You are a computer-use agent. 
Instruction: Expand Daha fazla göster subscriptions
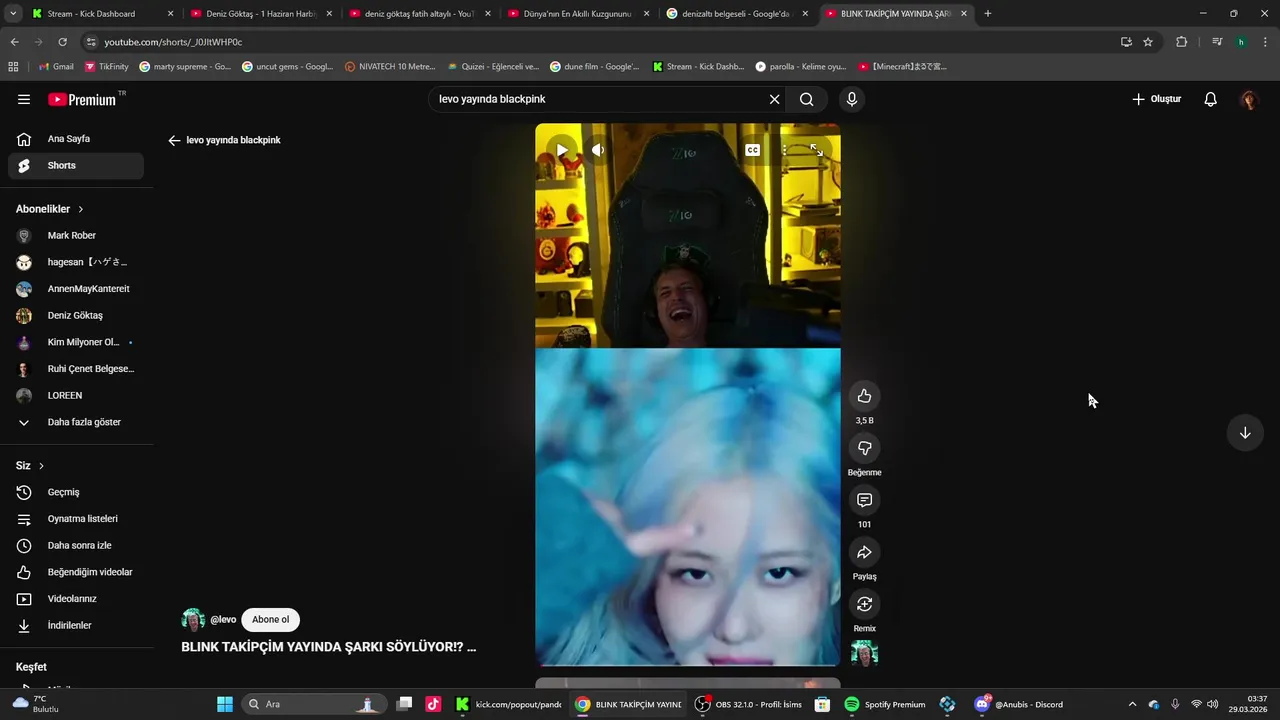pyautogui.click(x=76, y=422)
